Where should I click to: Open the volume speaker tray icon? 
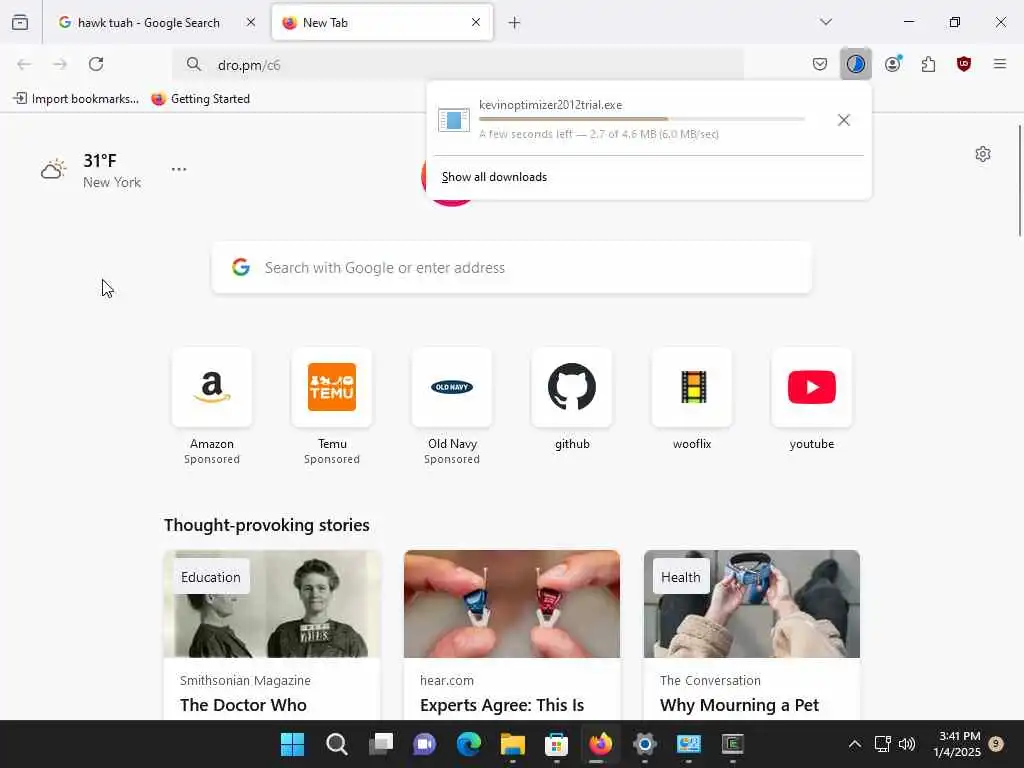906,744
